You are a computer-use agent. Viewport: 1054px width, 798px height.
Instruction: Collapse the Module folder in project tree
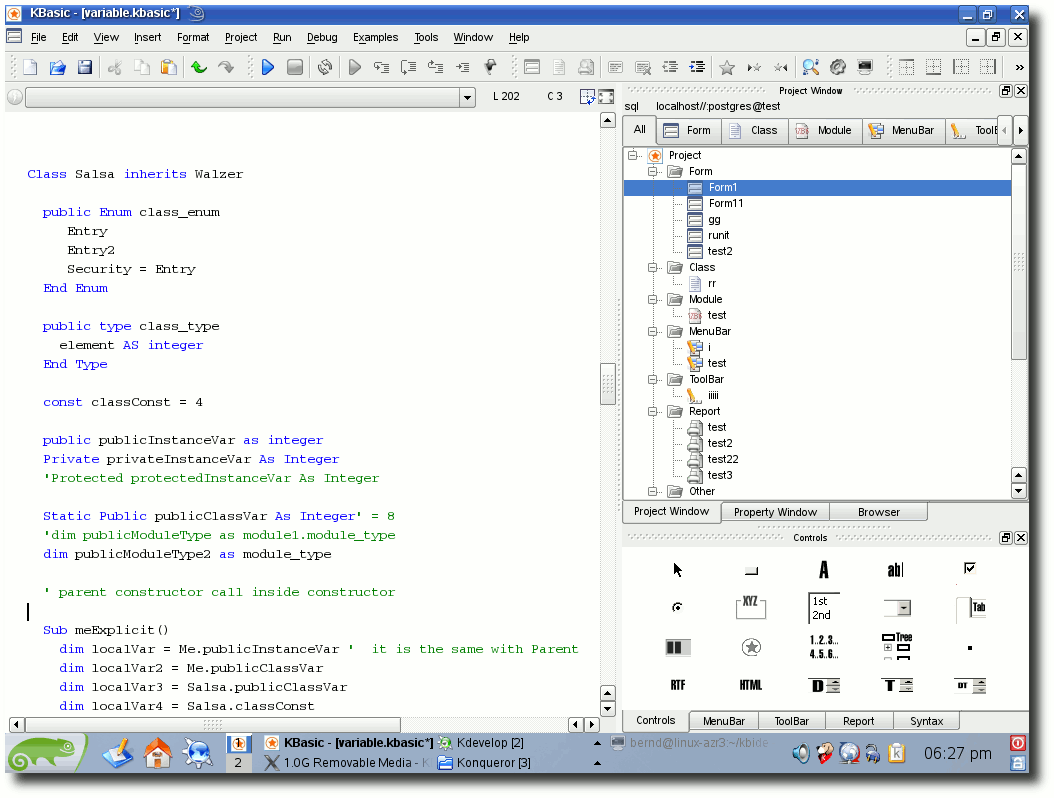click(652, 299)
